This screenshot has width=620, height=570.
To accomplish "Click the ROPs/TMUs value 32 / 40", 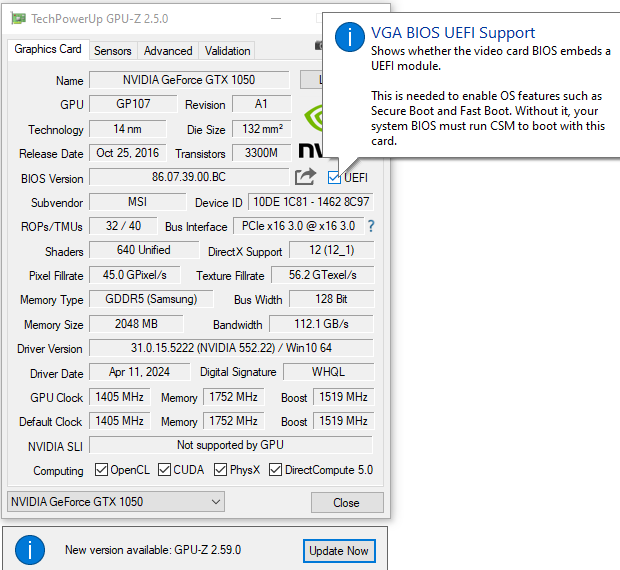I will [123, 226].
